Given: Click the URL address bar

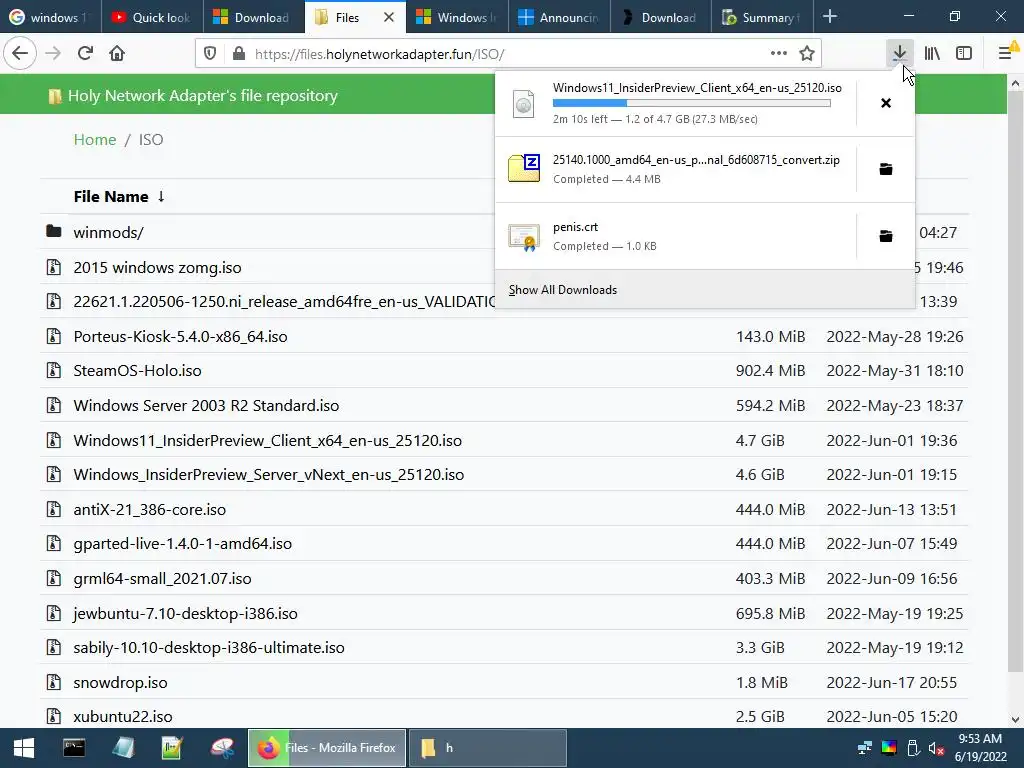Looking at the screenshot, I should [x=509, y=54].
